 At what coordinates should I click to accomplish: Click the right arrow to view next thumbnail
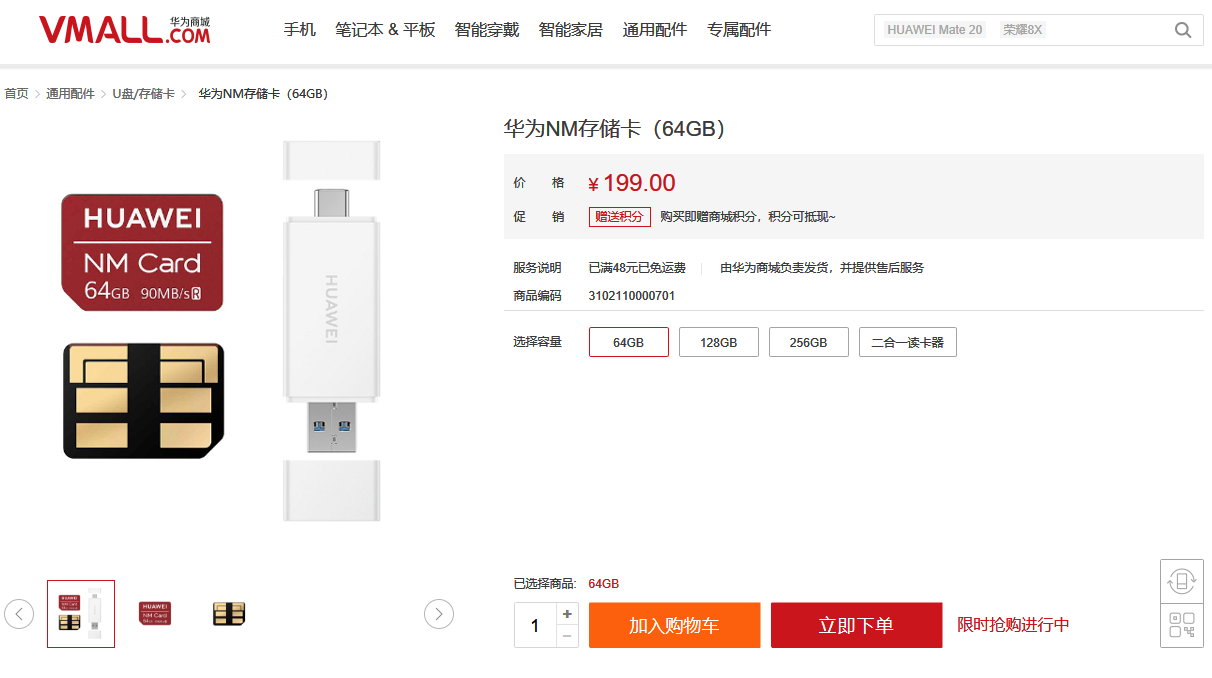pyautogui.click(x=439, y=614)
